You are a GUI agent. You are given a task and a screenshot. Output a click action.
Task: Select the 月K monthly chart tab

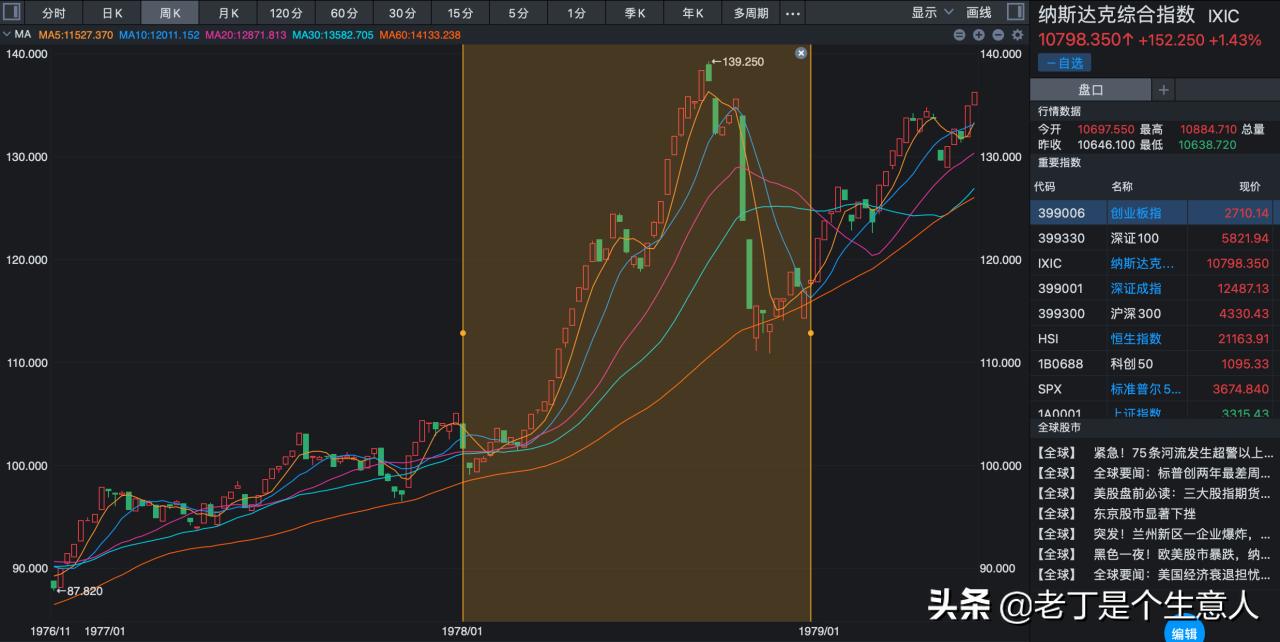click(x=228, y=13)
